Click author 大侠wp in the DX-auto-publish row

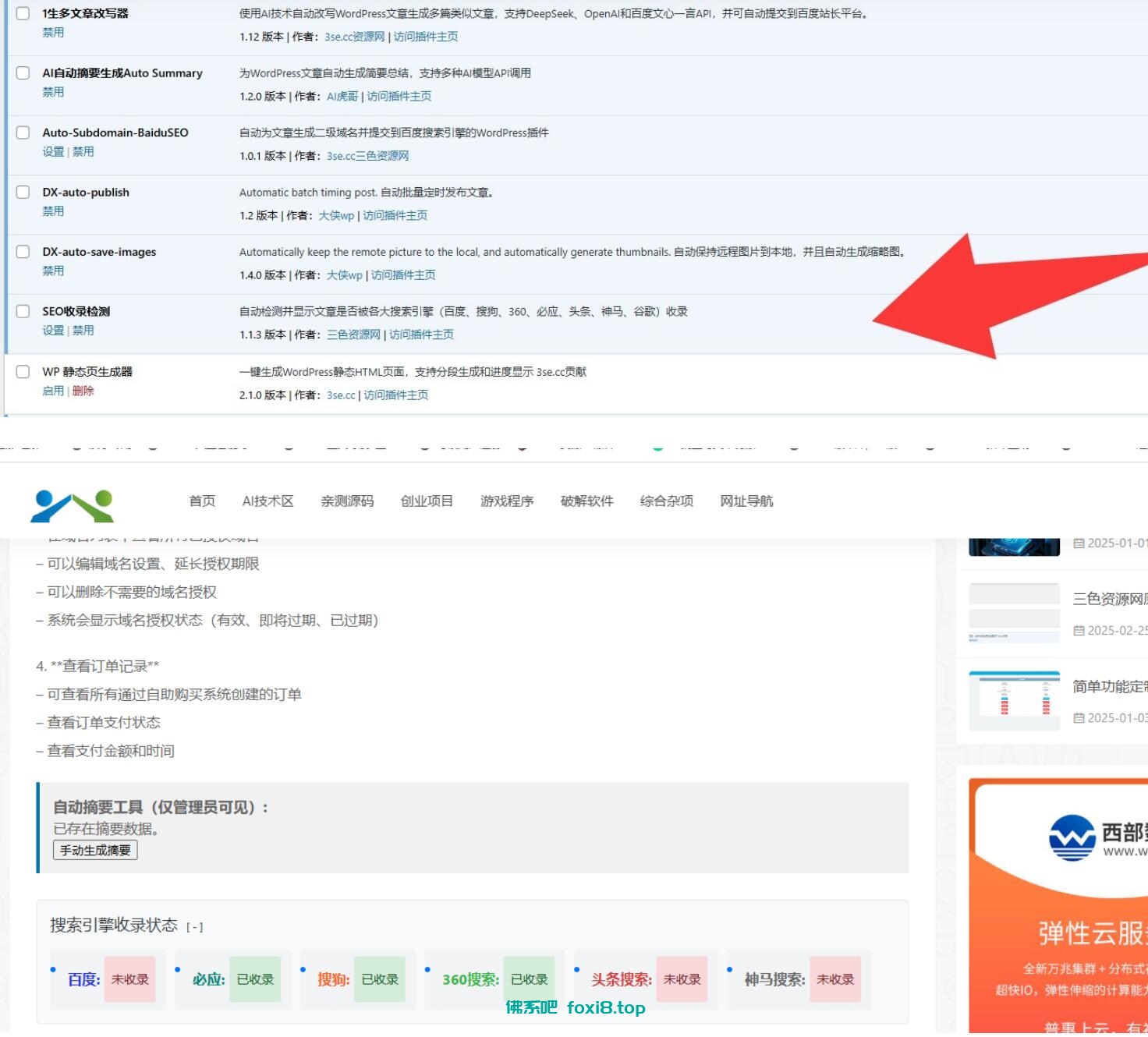336,216
